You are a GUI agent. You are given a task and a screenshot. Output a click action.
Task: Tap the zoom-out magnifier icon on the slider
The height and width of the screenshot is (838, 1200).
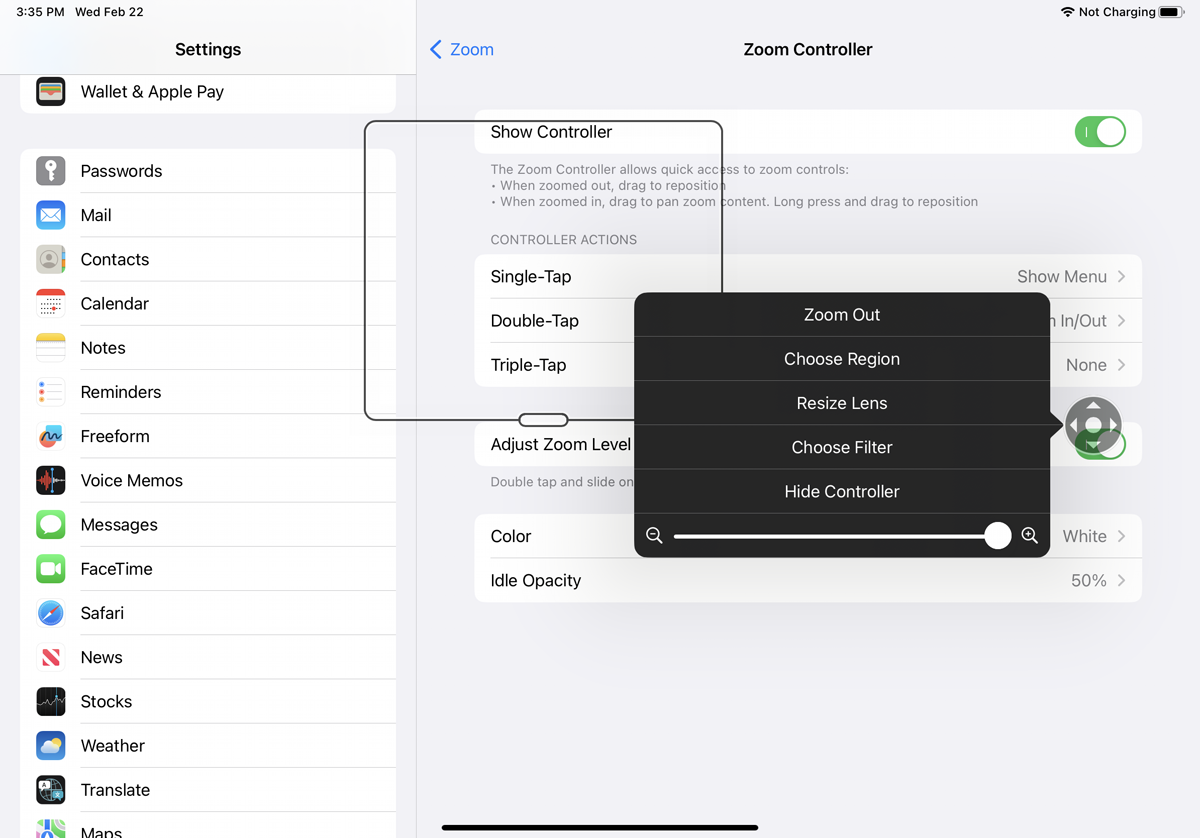655,536
